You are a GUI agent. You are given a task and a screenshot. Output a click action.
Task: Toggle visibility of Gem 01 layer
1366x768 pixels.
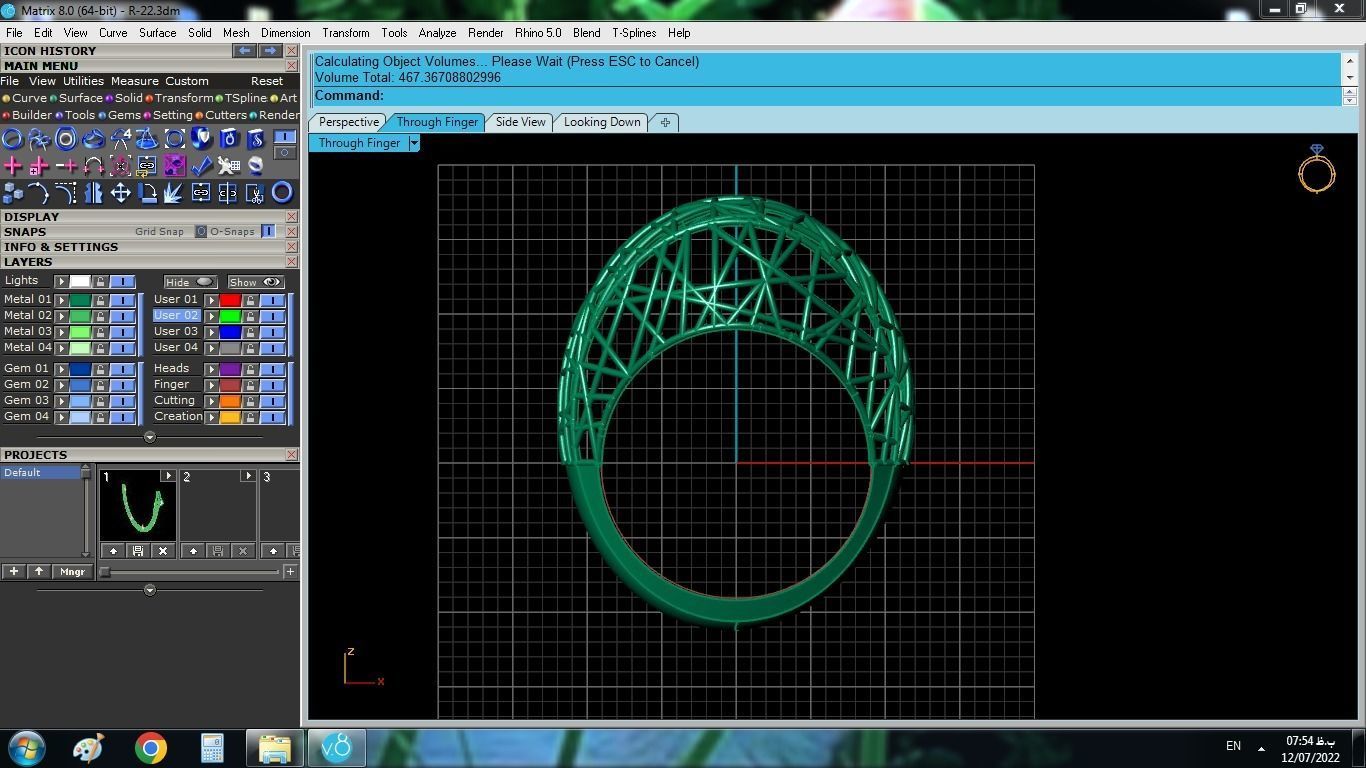point(122,368)
